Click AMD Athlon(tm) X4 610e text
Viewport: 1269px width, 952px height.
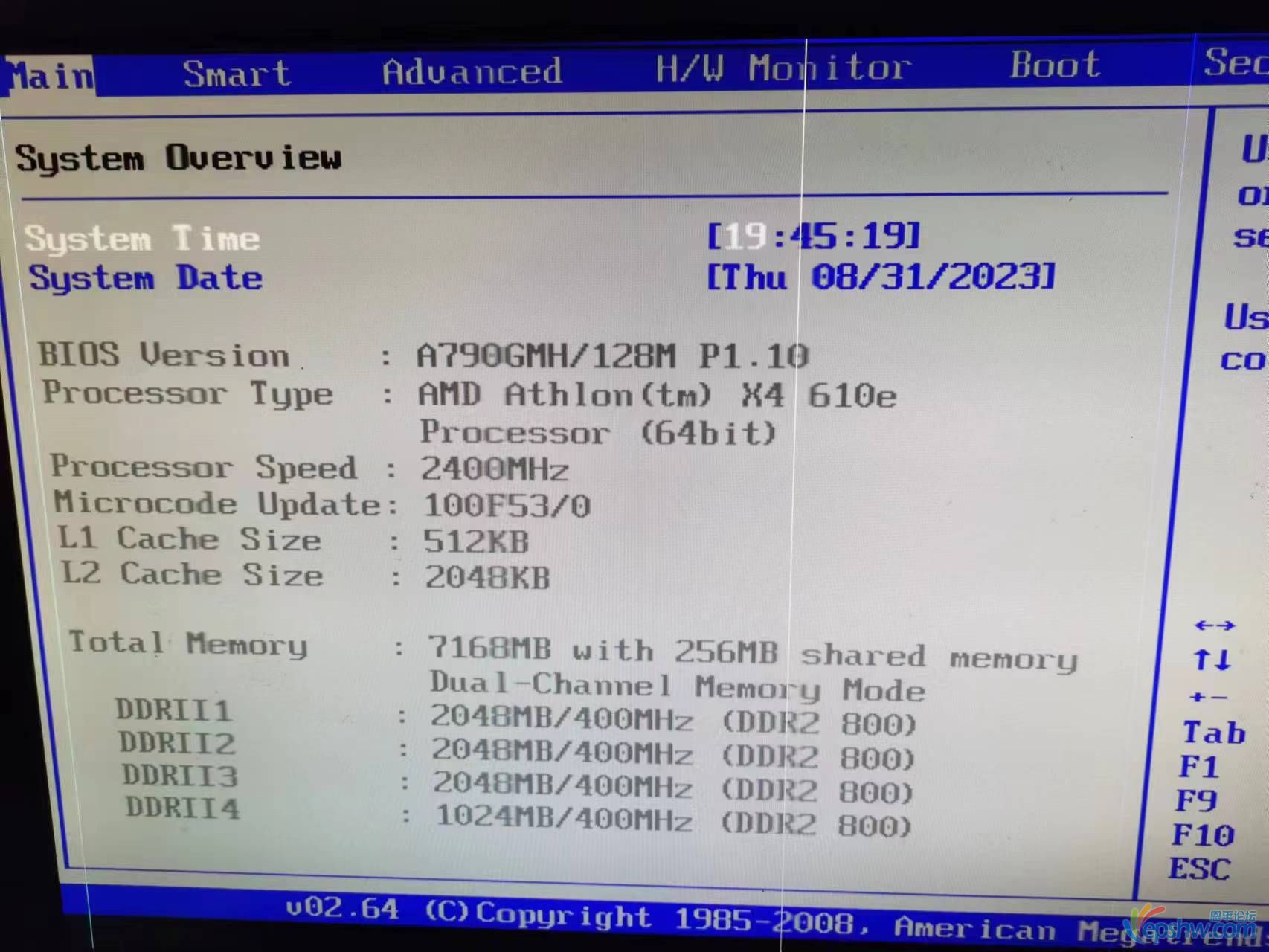point(657,395)
